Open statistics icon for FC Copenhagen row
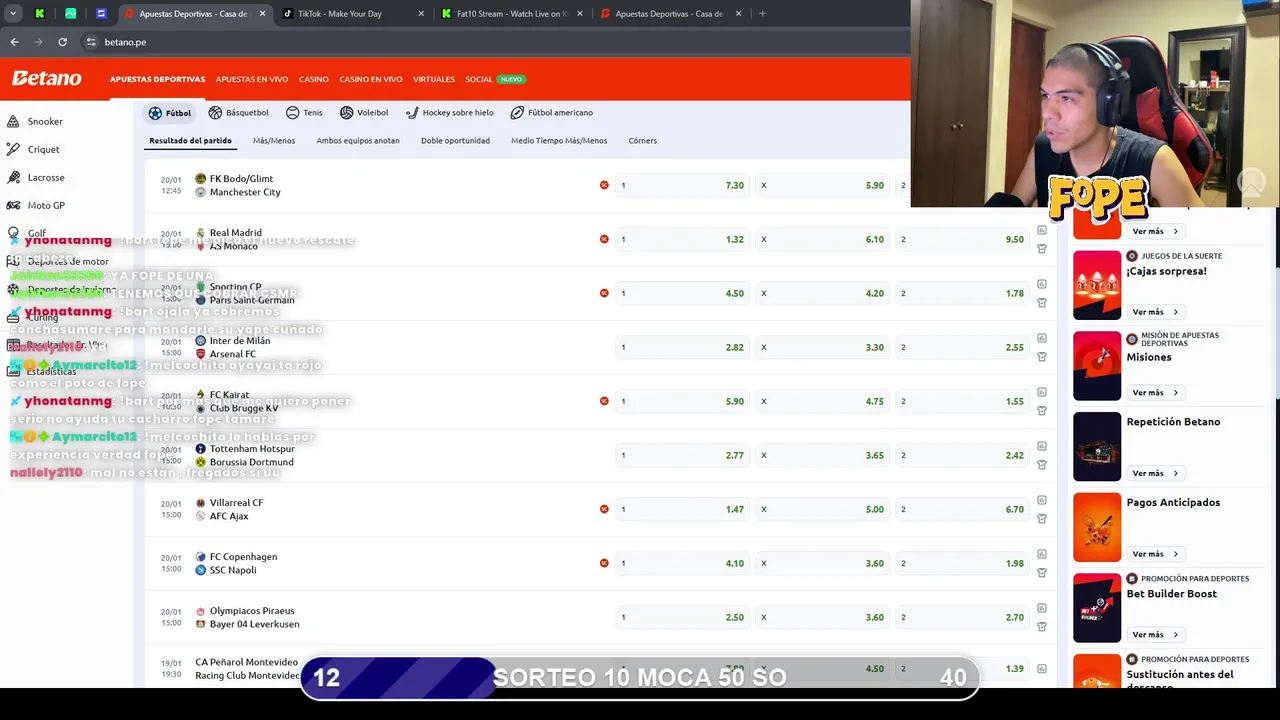Image resolution: width=1280 pixels, height=720 pixels. point(1042,554)
